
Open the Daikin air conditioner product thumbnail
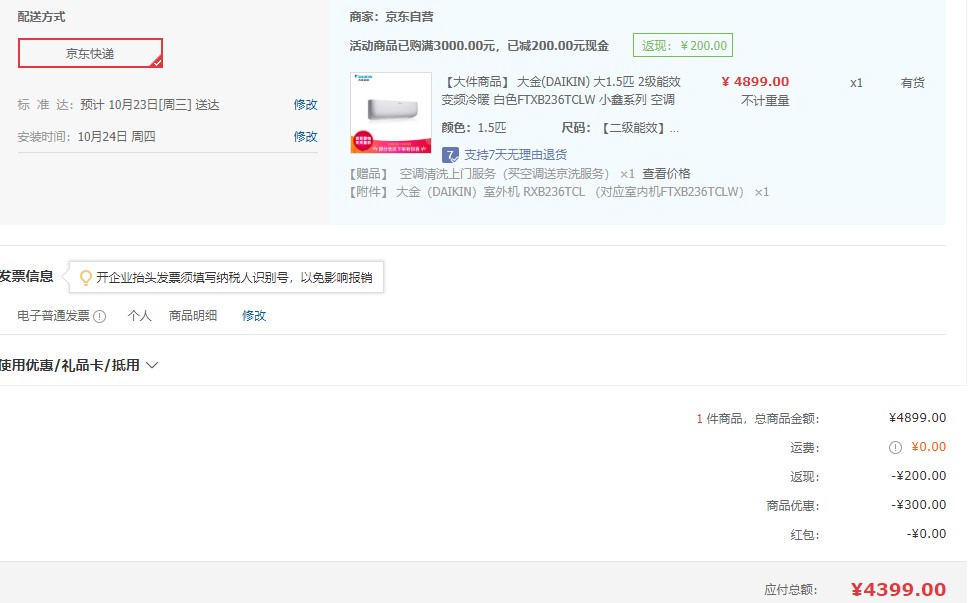click(x=391, y=113)
